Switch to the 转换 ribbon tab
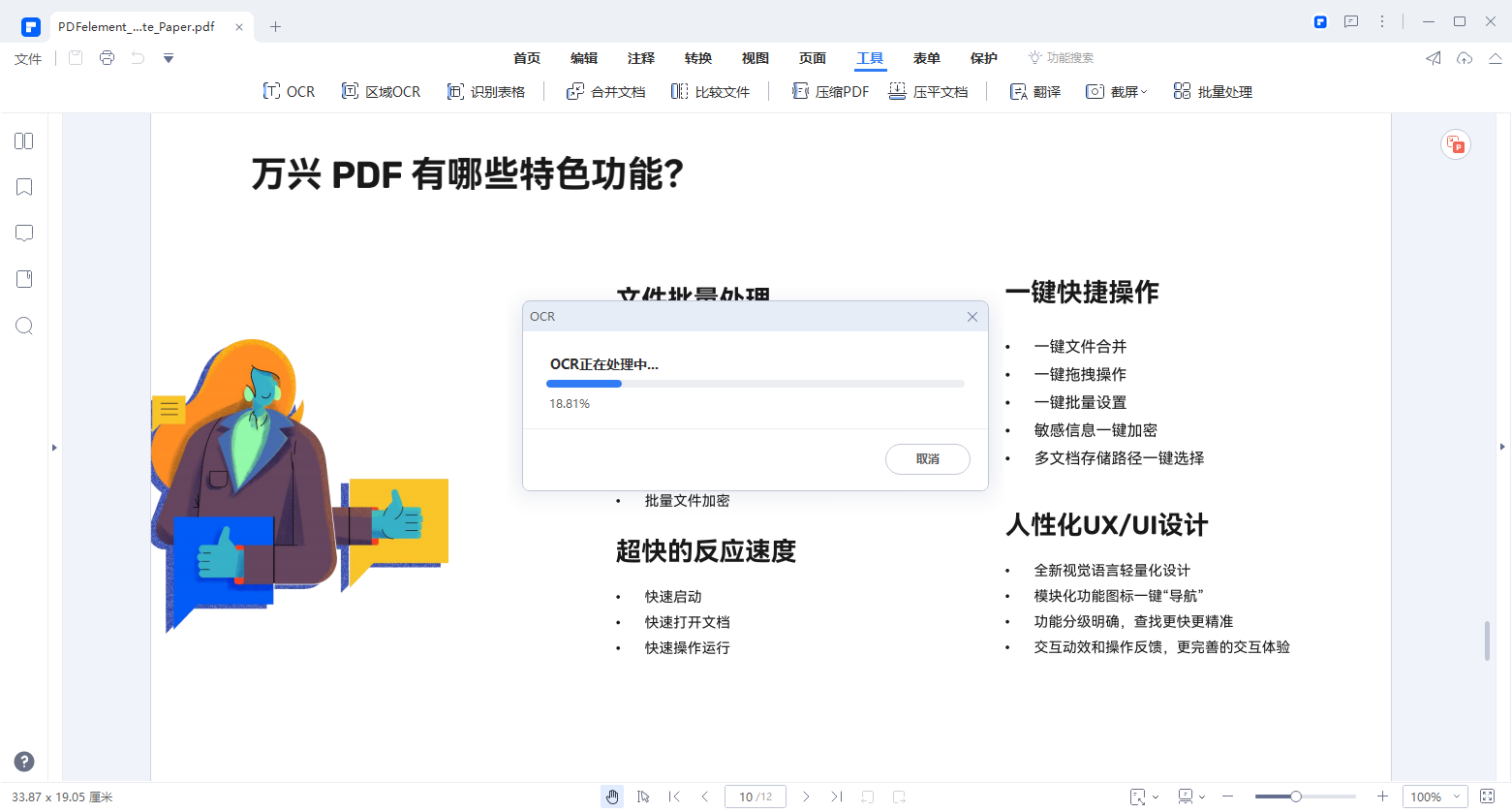The width and height of the screenshot is (1512, 812). tap(697, 58)
